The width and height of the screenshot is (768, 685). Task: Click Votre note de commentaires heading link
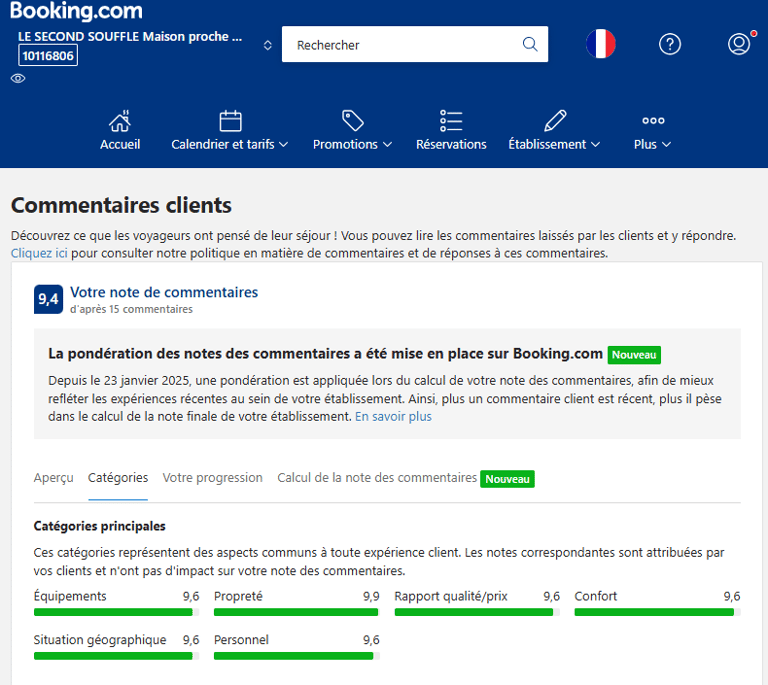164,292
